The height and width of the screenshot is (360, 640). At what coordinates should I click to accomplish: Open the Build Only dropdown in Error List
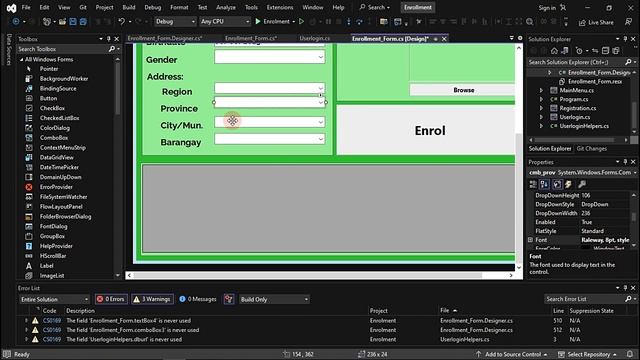pos(274,299)
